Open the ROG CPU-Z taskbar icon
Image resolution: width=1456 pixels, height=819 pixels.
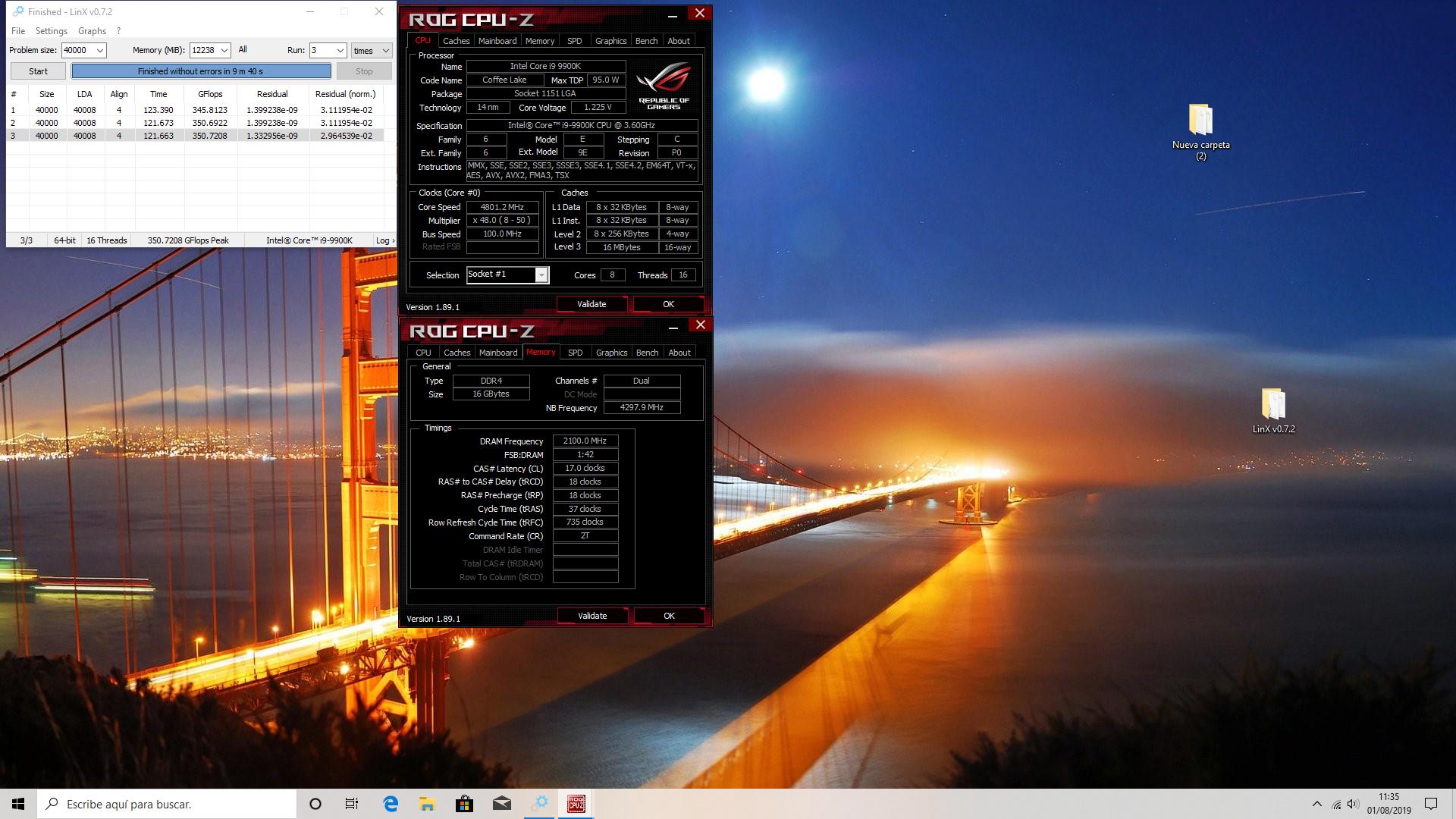576,804
